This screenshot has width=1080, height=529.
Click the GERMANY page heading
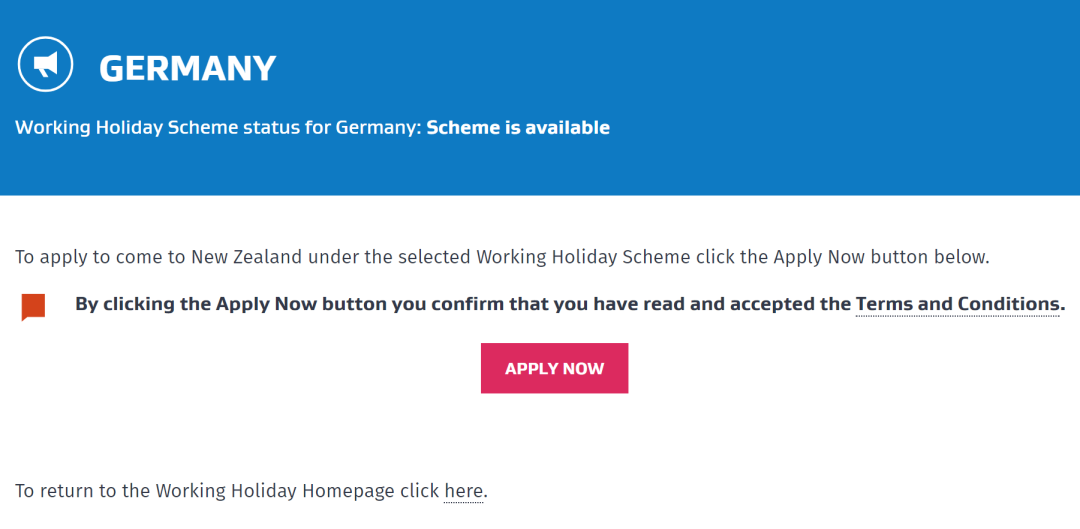point(187,68)
